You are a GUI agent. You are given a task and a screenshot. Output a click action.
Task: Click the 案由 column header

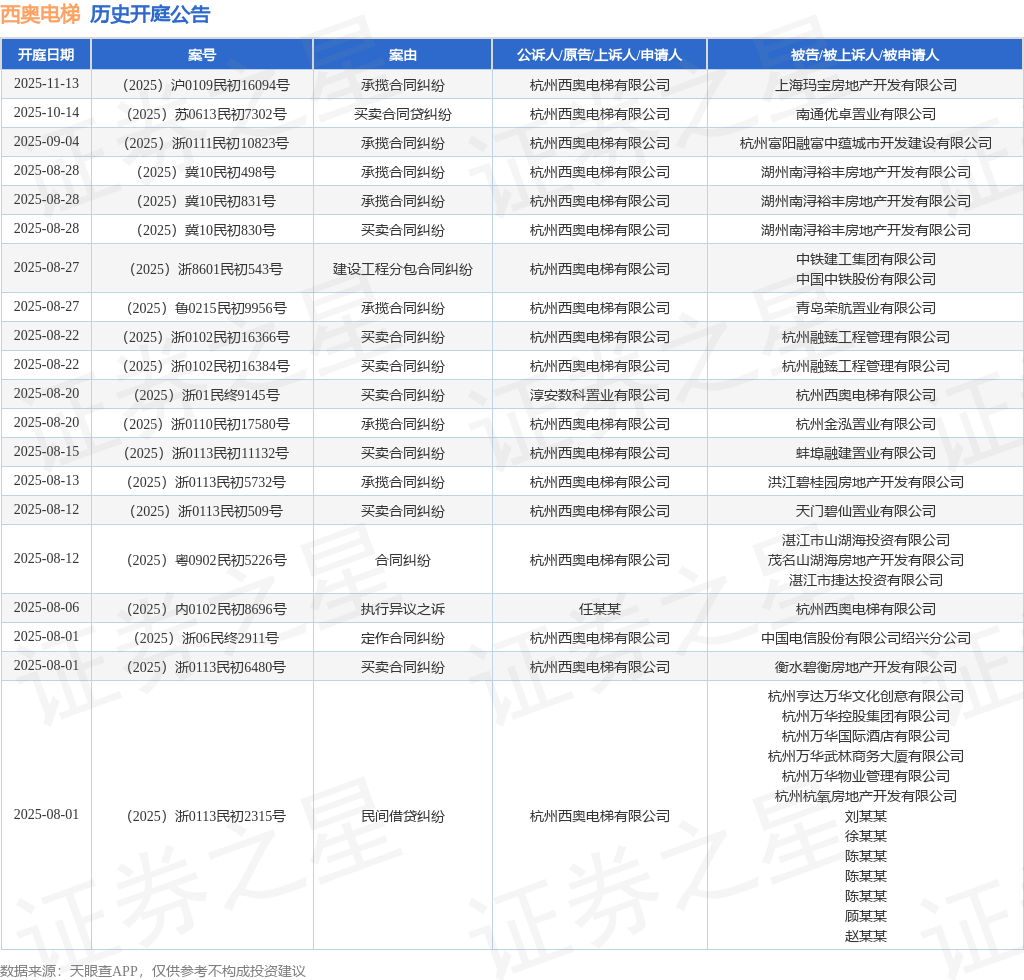(x=402, y=55)
